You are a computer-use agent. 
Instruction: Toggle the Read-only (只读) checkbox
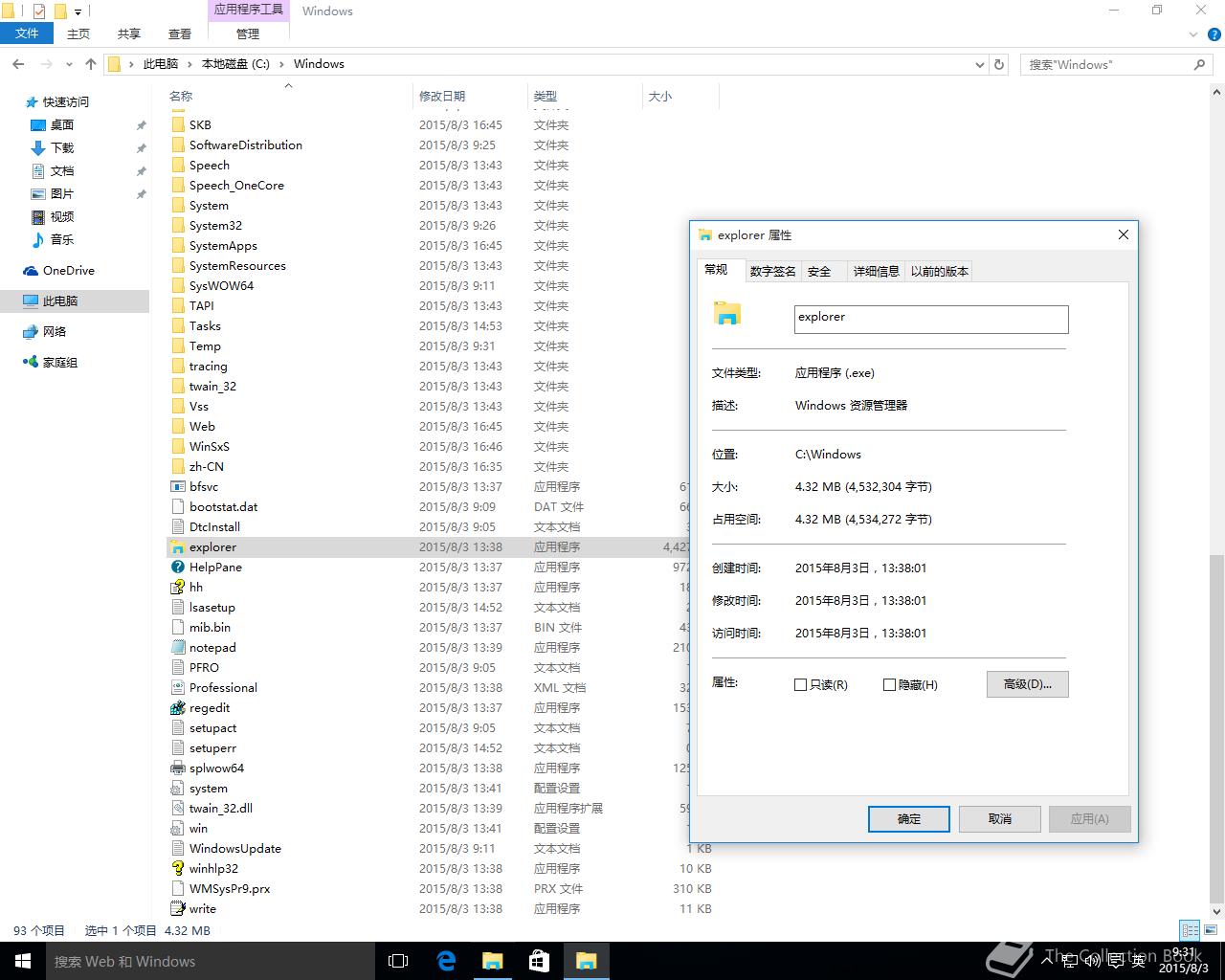[801, 685]
